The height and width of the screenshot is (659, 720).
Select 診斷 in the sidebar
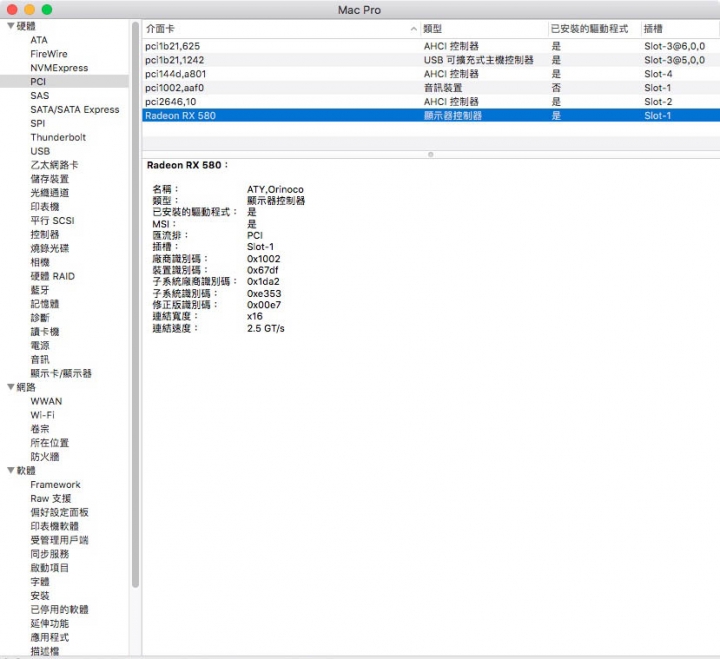click(40, 317)
